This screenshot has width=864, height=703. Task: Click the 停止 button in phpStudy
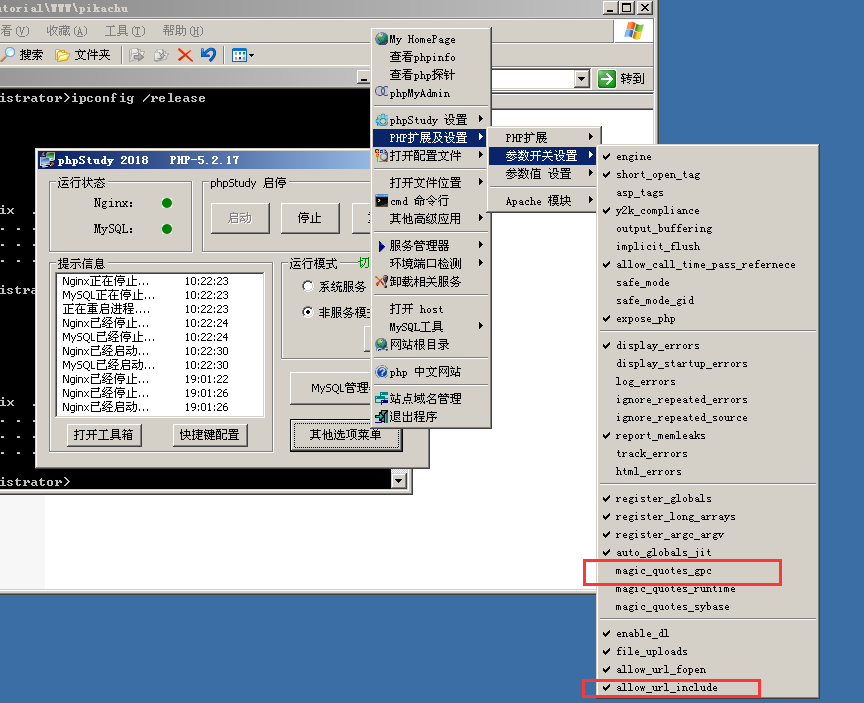point(309,218)
